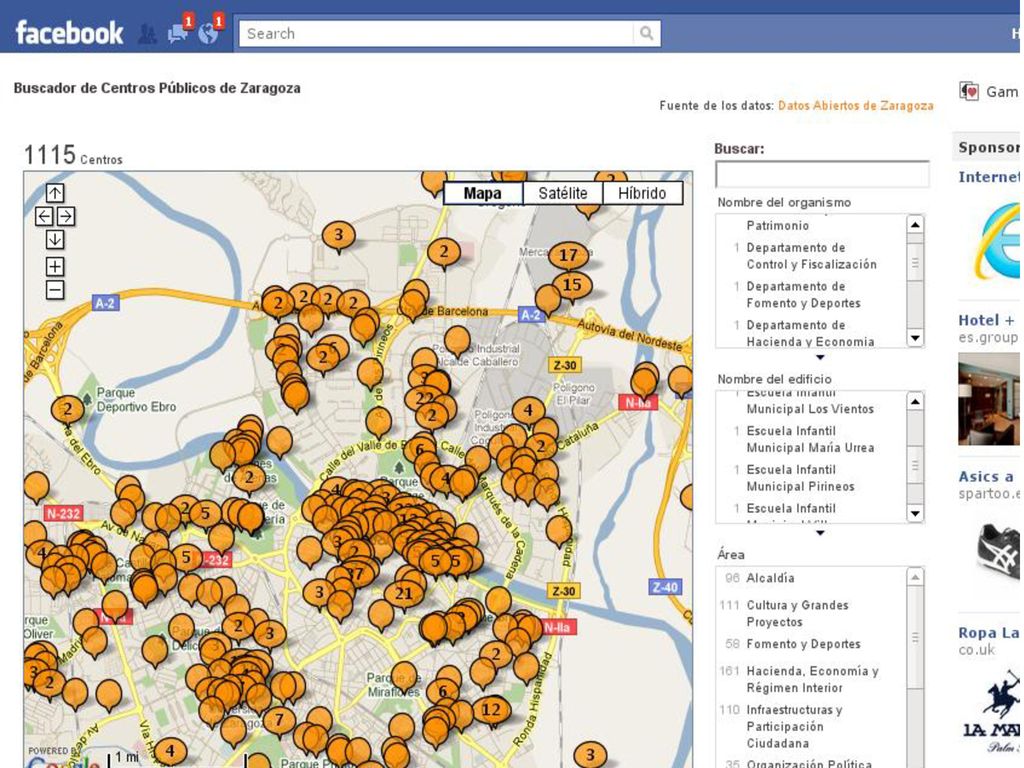Screen dimensions: 1024x768
Task: Select the cluster marker labeled 27
Action: (356, 575)
